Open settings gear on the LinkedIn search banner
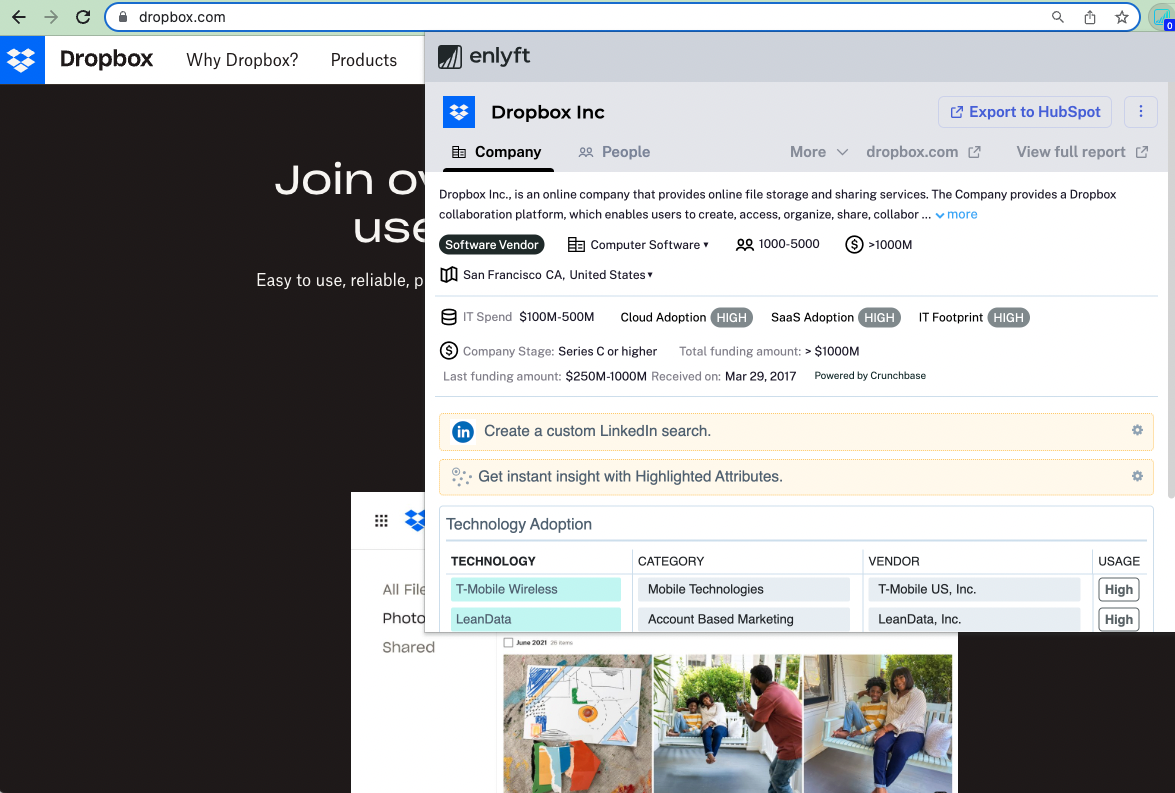Screen dimensions: 1175x793 click(1137, 430)
